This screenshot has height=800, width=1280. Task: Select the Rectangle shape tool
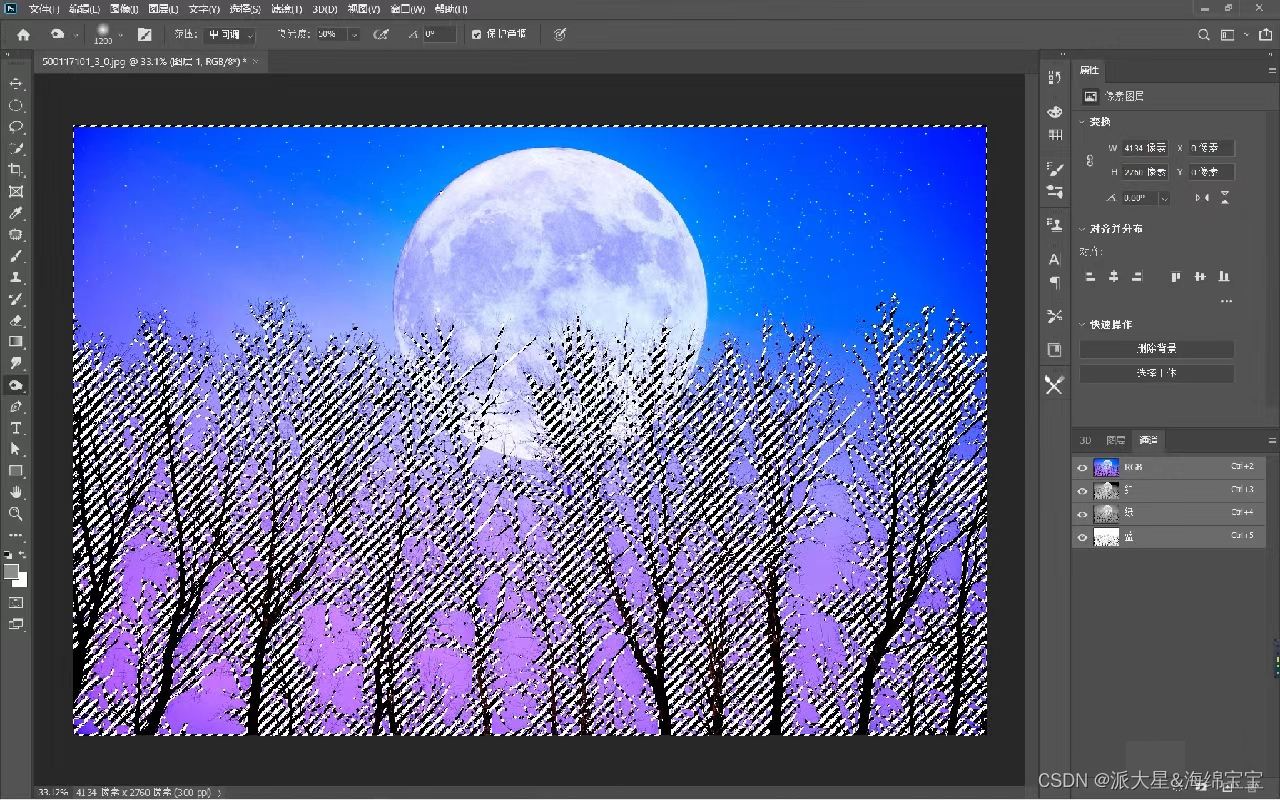16,471
